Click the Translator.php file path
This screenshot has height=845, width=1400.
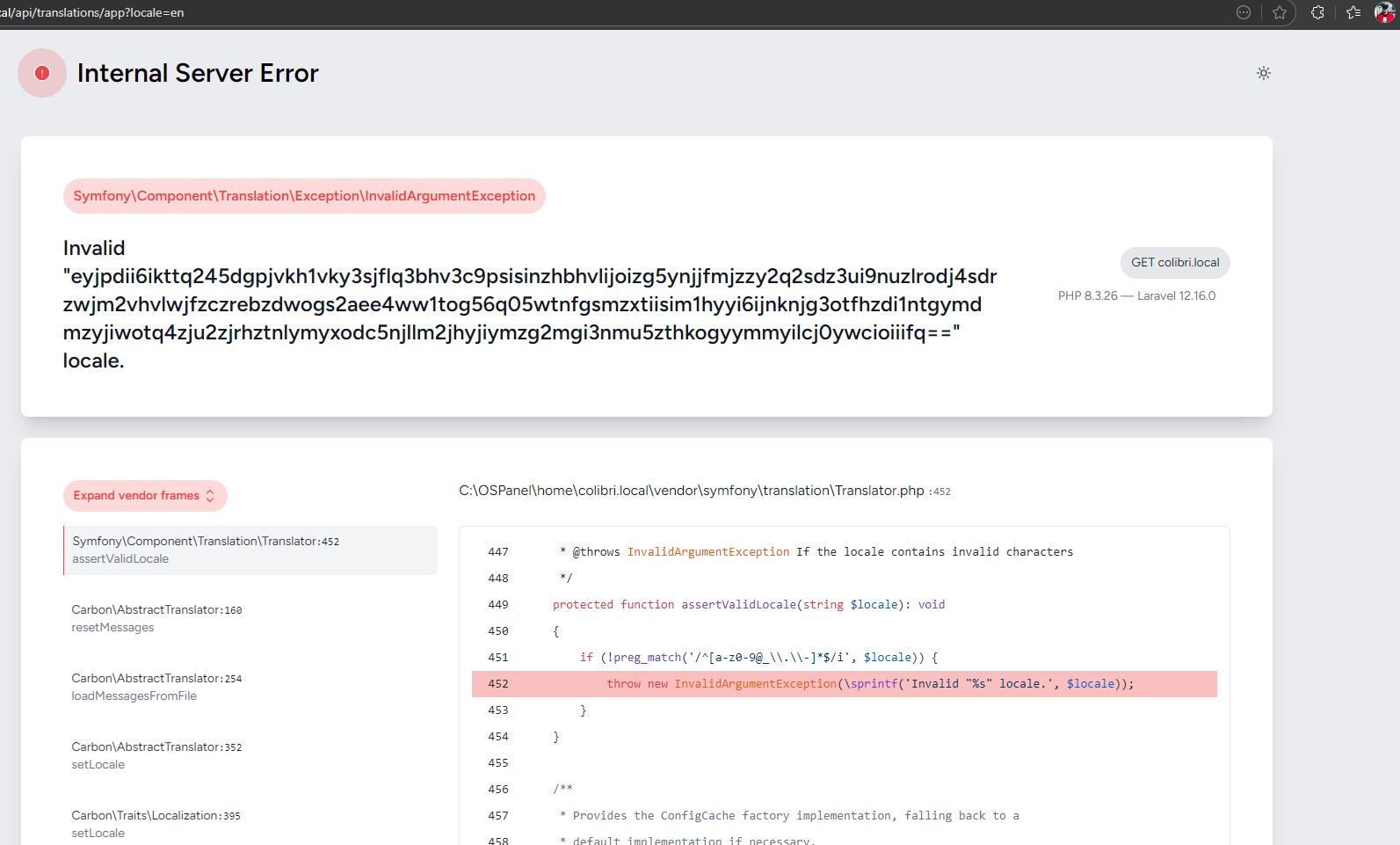tap(691, 491)
